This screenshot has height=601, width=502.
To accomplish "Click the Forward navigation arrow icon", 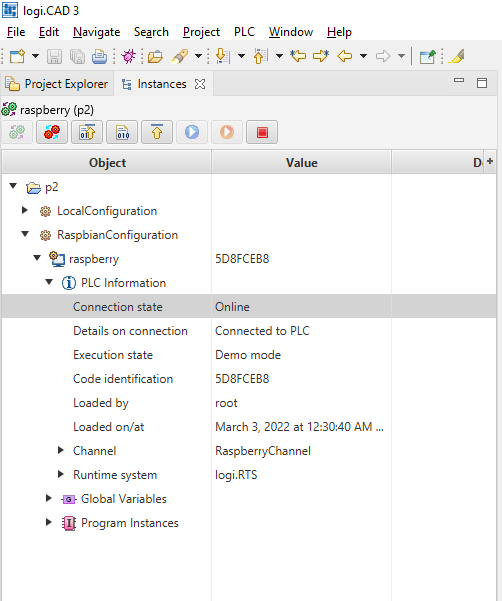I will pos(383,56).
